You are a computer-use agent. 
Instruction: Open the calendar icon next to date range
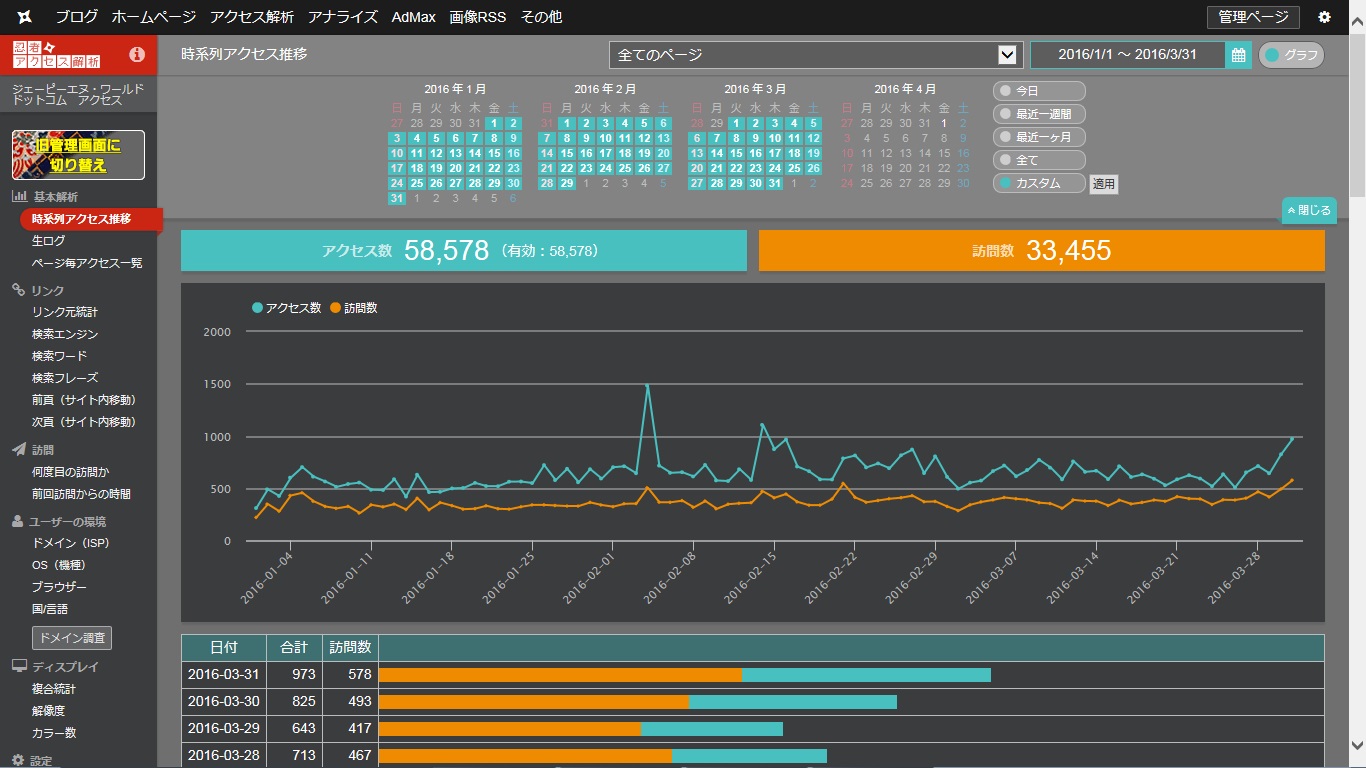point(1238,55)
